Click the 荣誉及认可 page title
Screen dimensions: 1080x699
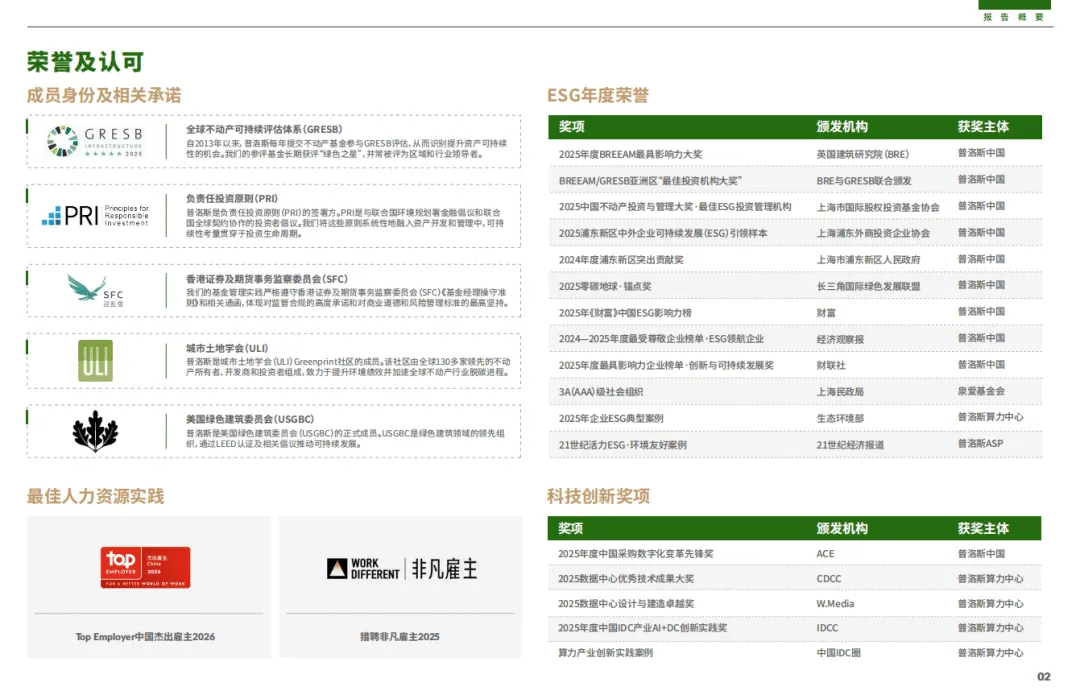(85, 62)
